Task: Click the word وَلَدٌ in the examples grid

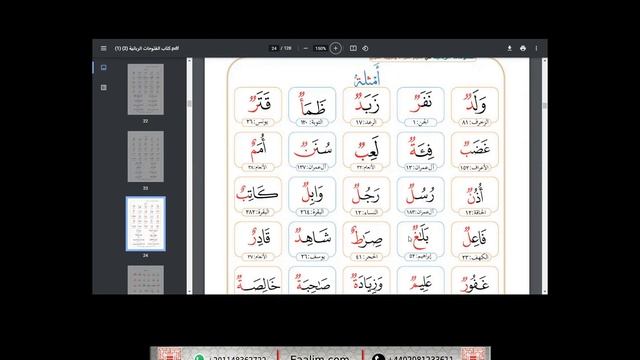Action: [475, 103]
